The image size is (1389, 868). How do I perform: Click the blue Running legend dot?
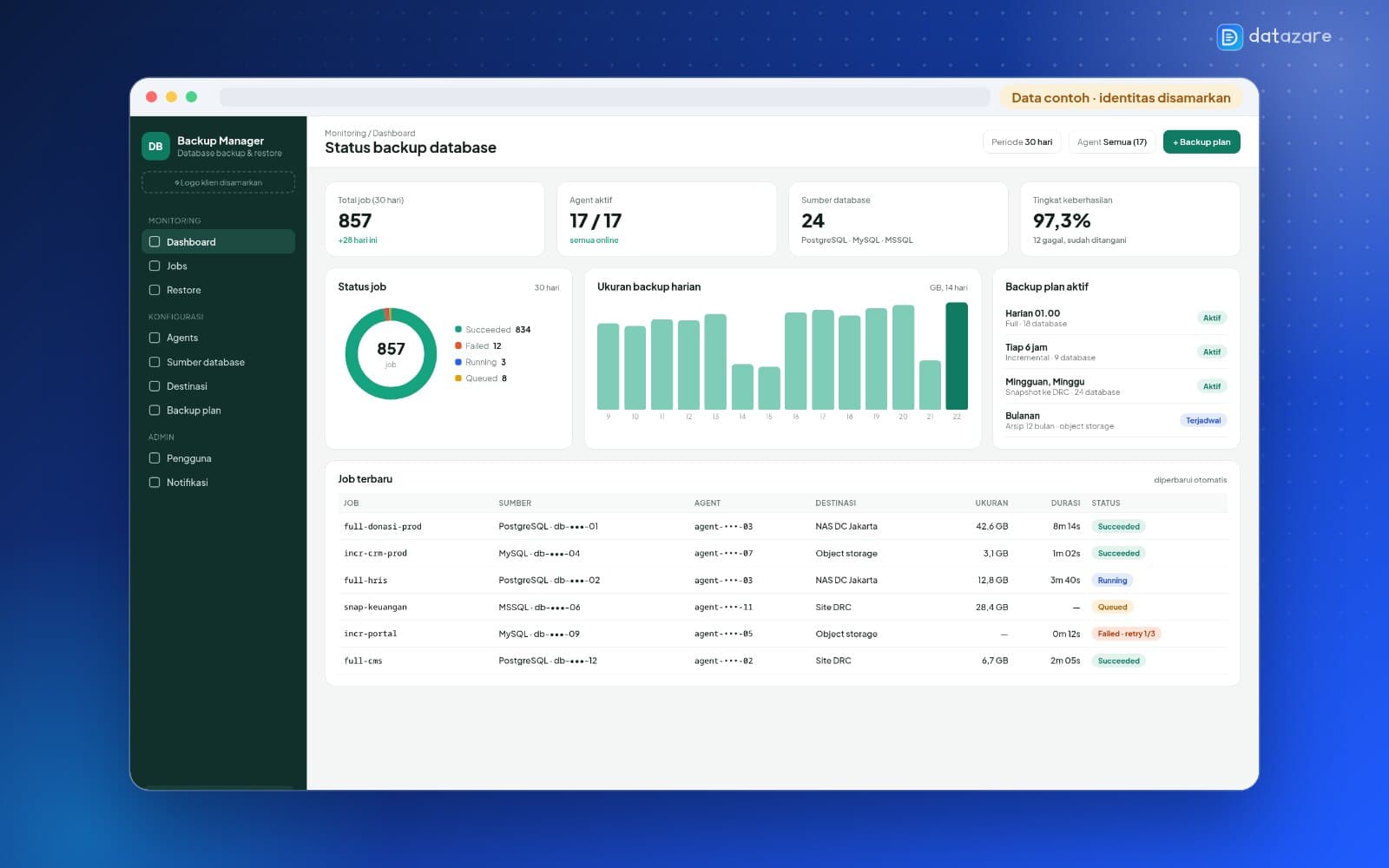point(458,362)
